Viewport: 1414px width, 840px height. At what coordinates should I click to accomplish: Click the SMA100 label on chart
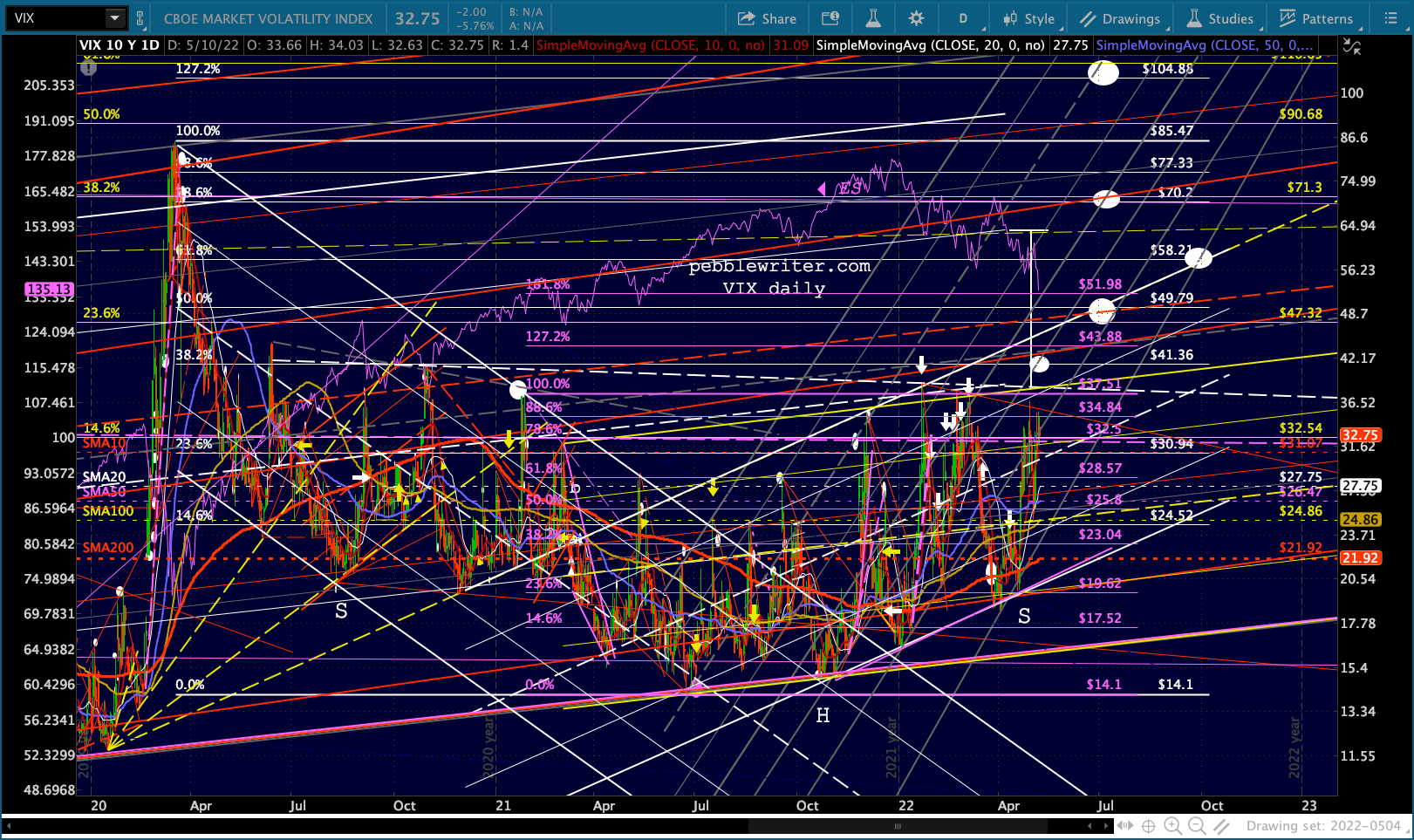click(108, 511)
